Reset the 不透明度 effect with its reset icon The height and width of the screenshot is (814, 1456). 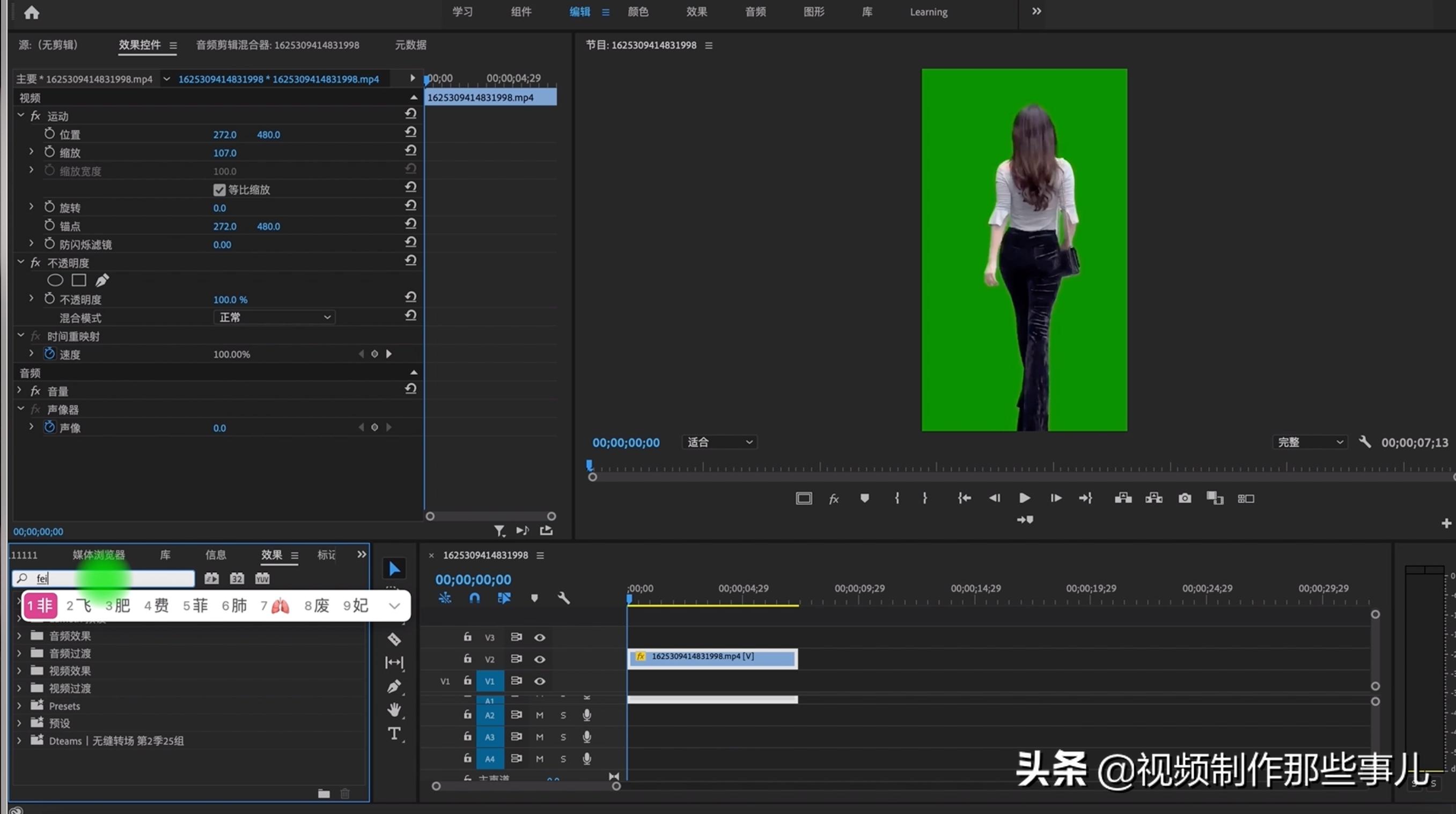click(411, 261)
